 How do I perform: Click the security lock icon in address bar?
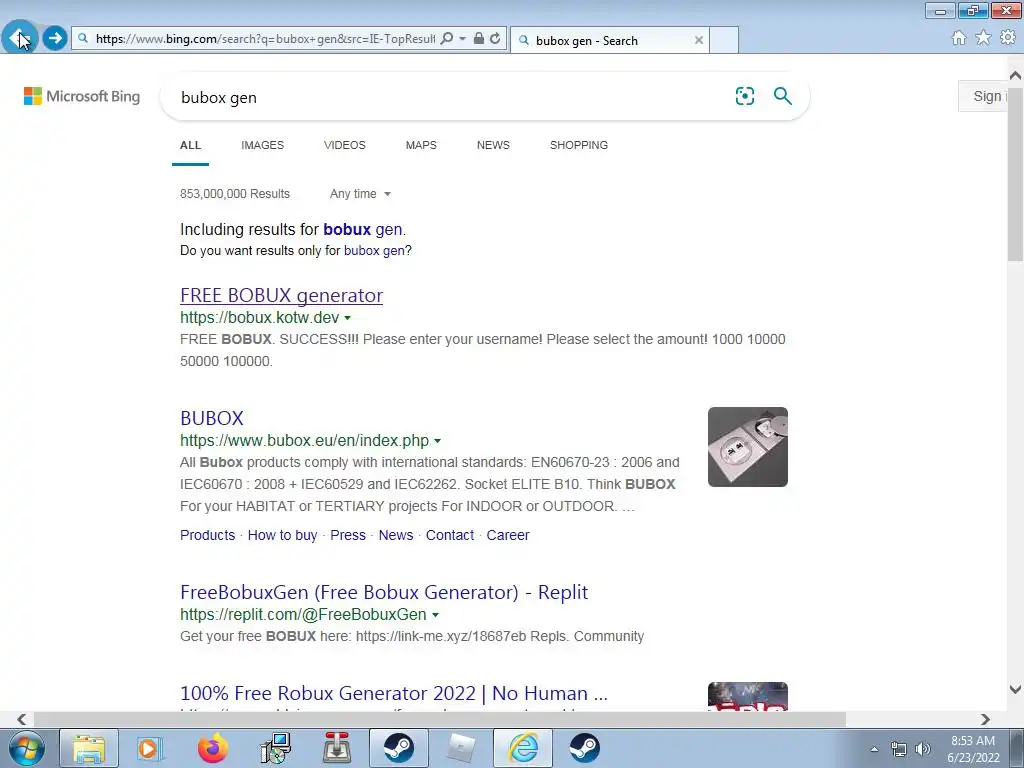click(479, 39)
